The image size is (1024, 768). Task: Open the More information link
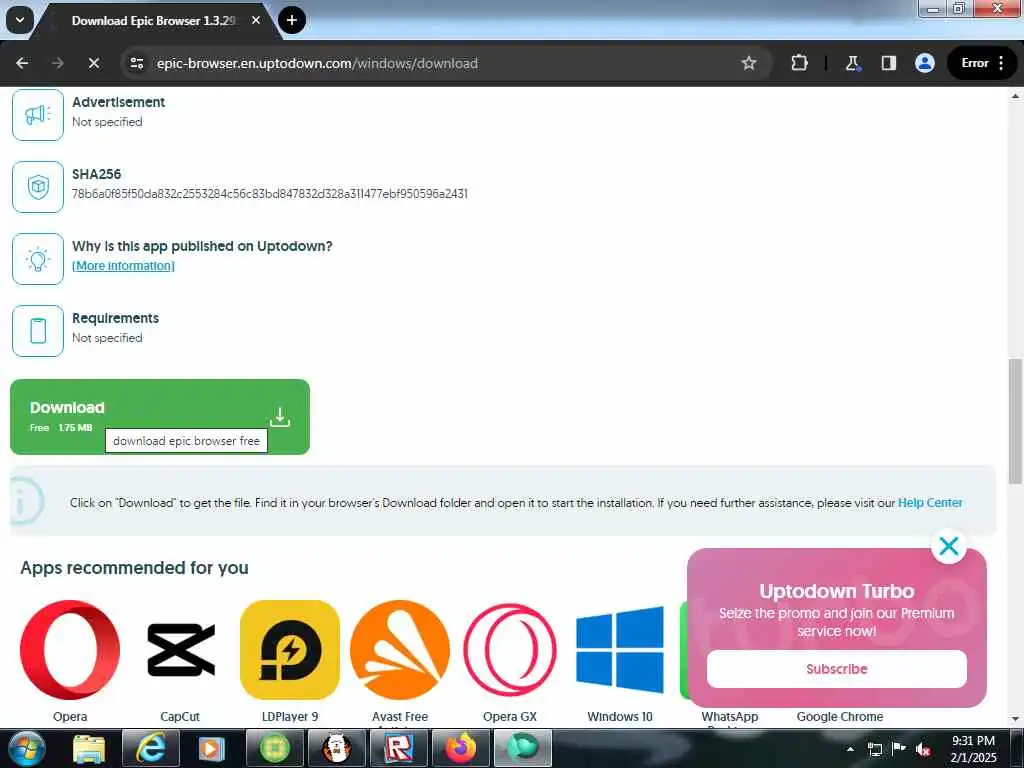[x=123, y=266]
